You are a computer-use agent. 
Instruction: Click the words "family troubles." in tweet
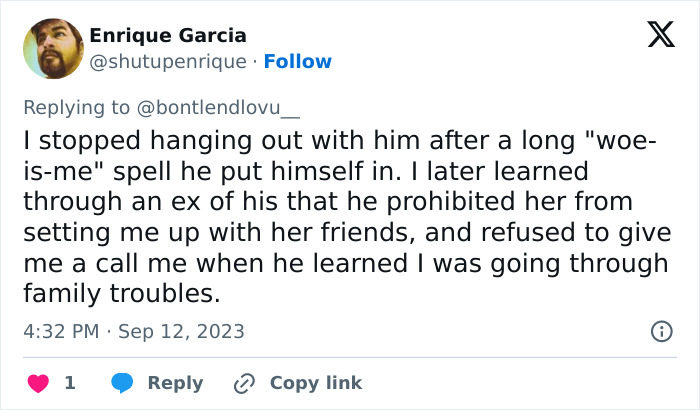click(122, 293)
